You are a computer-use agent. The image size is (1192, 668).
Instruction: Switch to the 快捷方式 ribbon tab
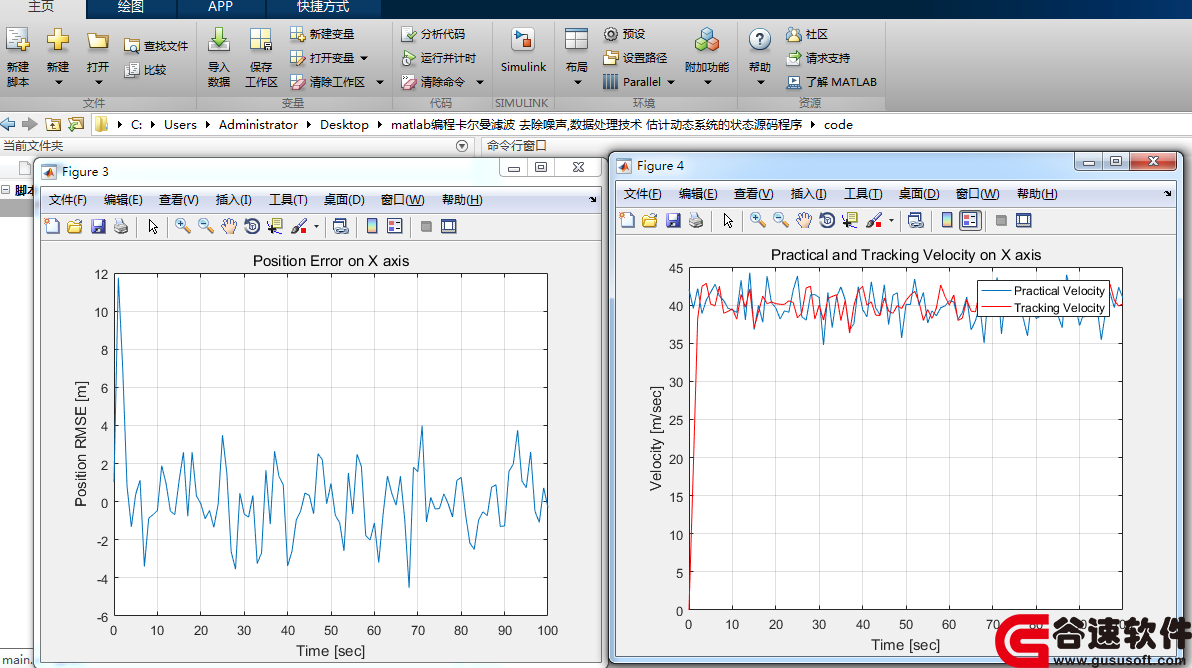(x=323, y=8)
